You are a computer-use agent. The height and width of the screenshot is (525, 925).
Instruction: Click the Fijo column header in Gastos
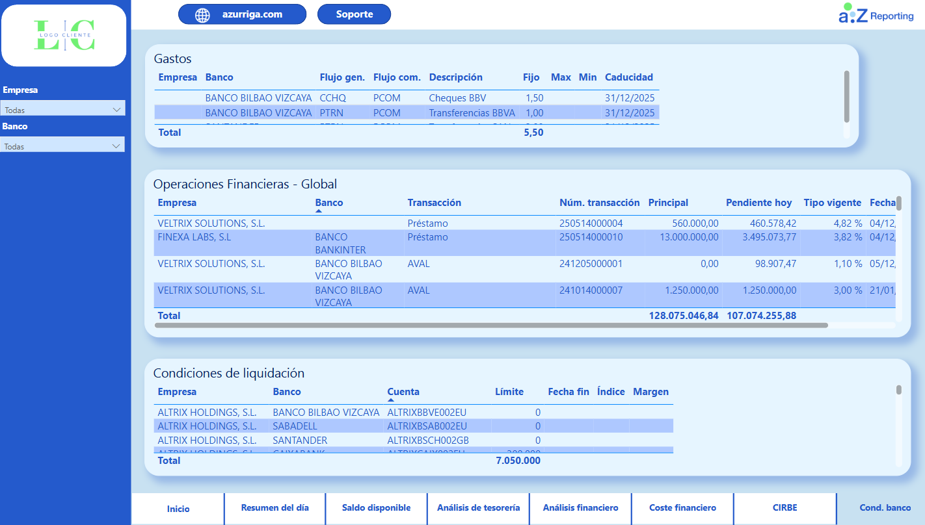pyautogui.click(x=531, y=77)
